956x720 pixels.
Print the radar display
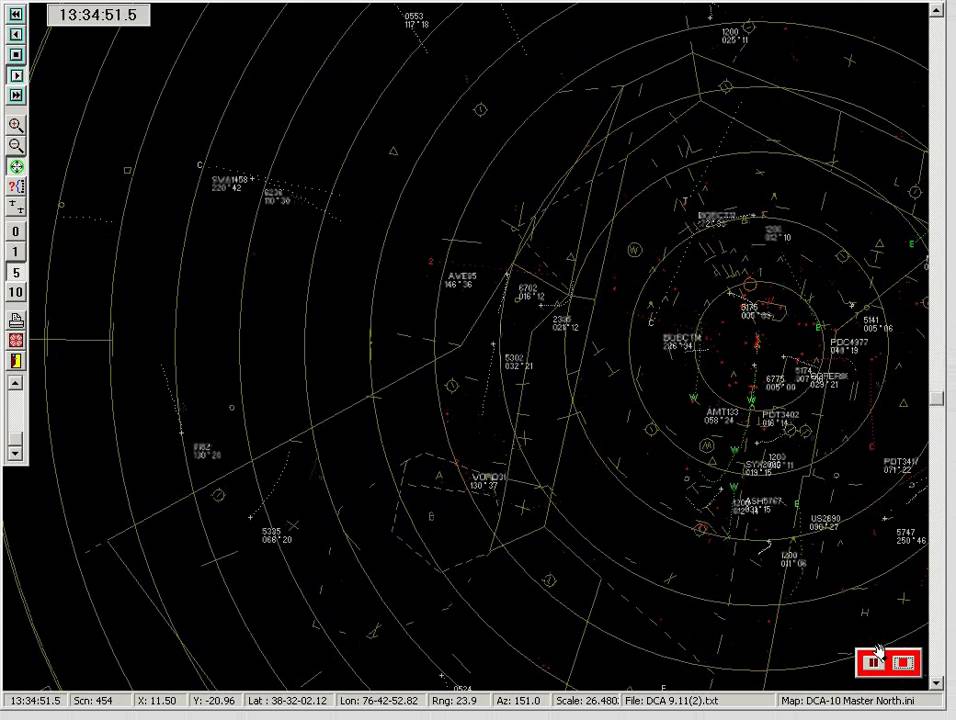pyautogui.click(x=16, y=321)
